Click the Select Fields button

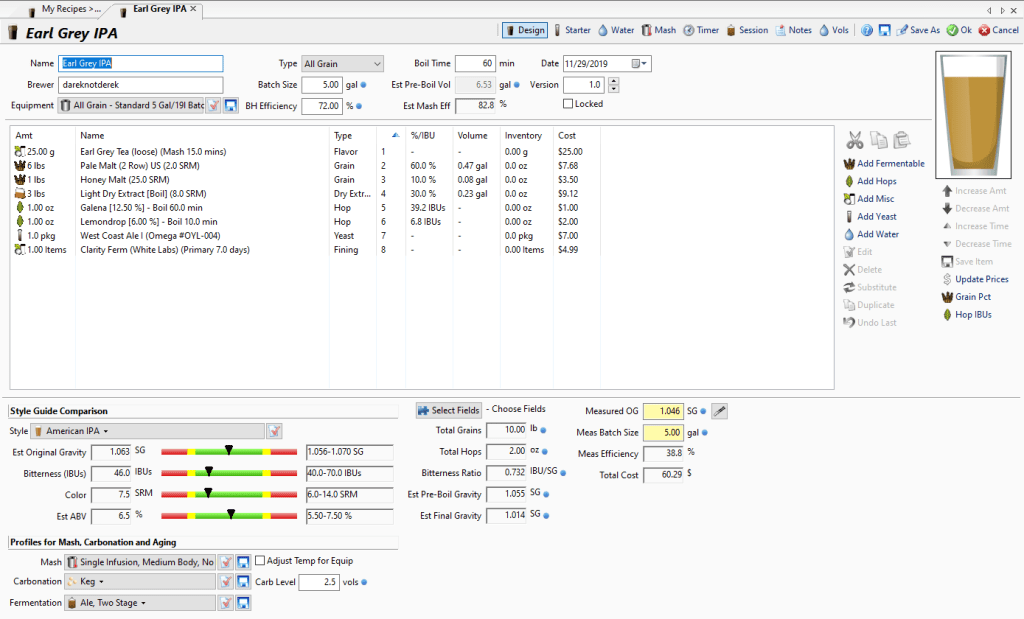[449, 410]
